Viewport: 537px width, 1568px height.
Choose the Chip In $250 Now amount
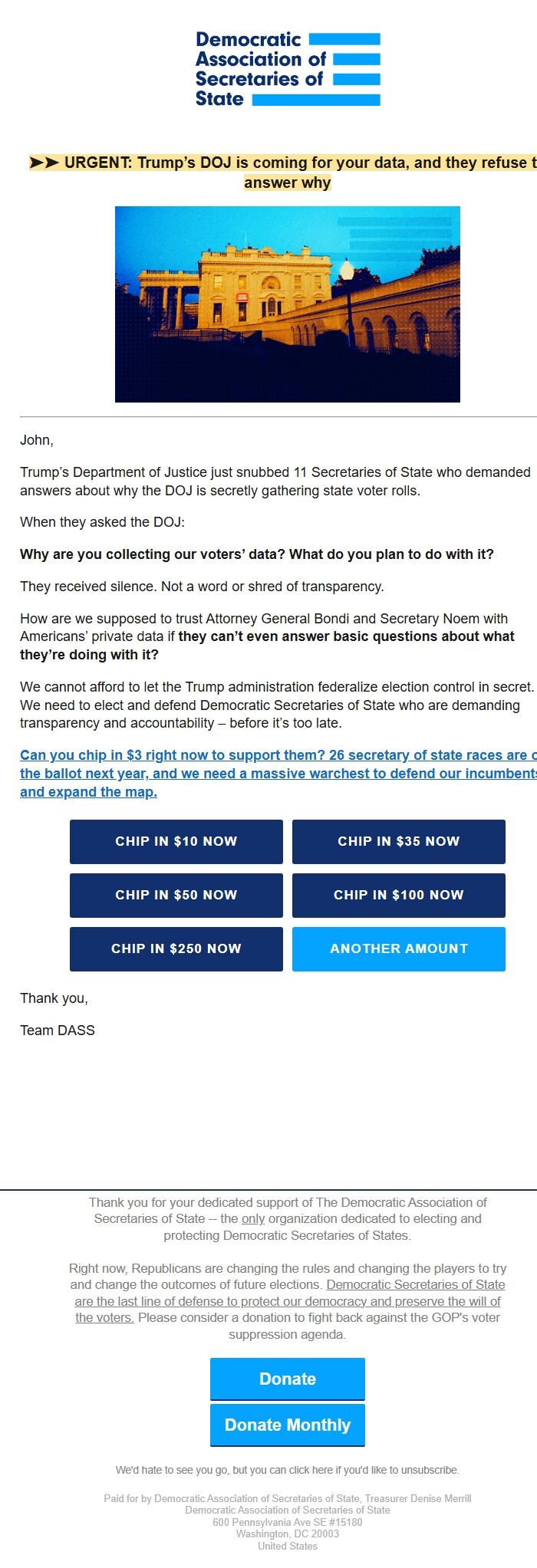pyautogui.click(x=176, y=948)
